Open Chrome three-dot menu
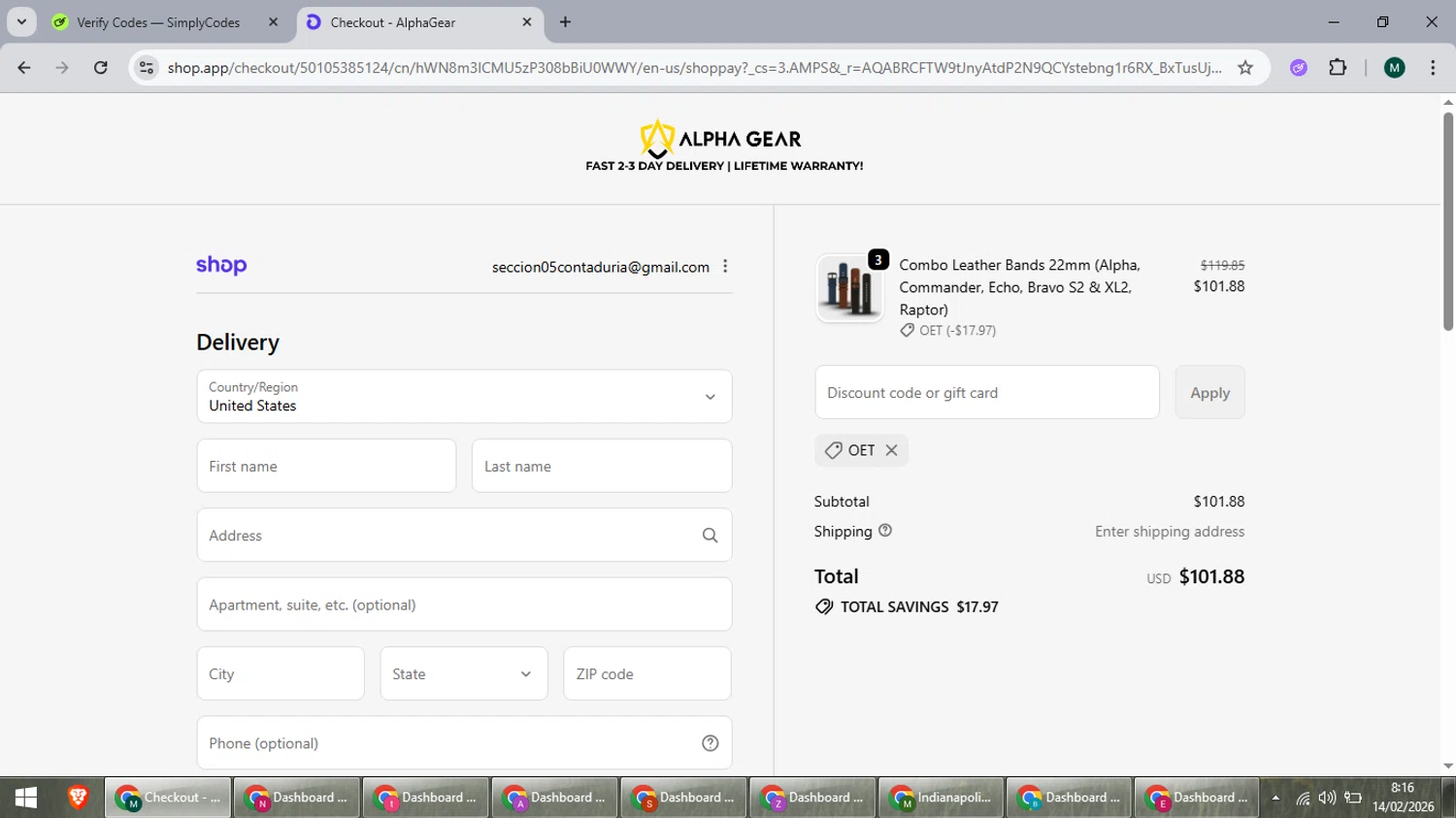Screen dimensions: 1456x818 point(1433,68)
